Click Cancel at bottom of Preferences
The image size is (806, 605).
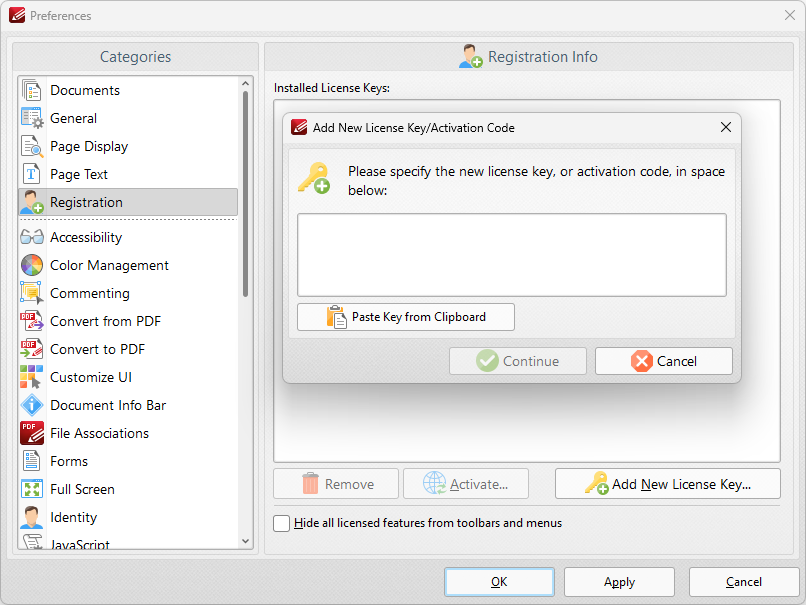pos(744,582)
